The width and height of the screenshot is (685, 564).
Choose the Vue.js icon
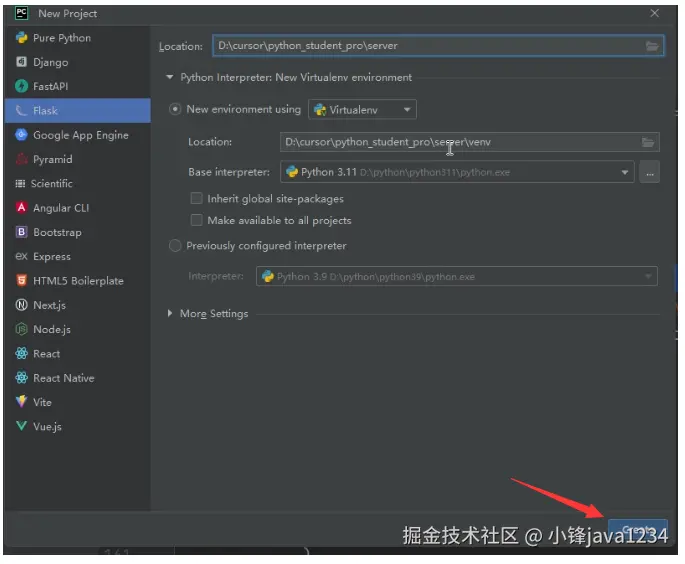coord(21,426)
